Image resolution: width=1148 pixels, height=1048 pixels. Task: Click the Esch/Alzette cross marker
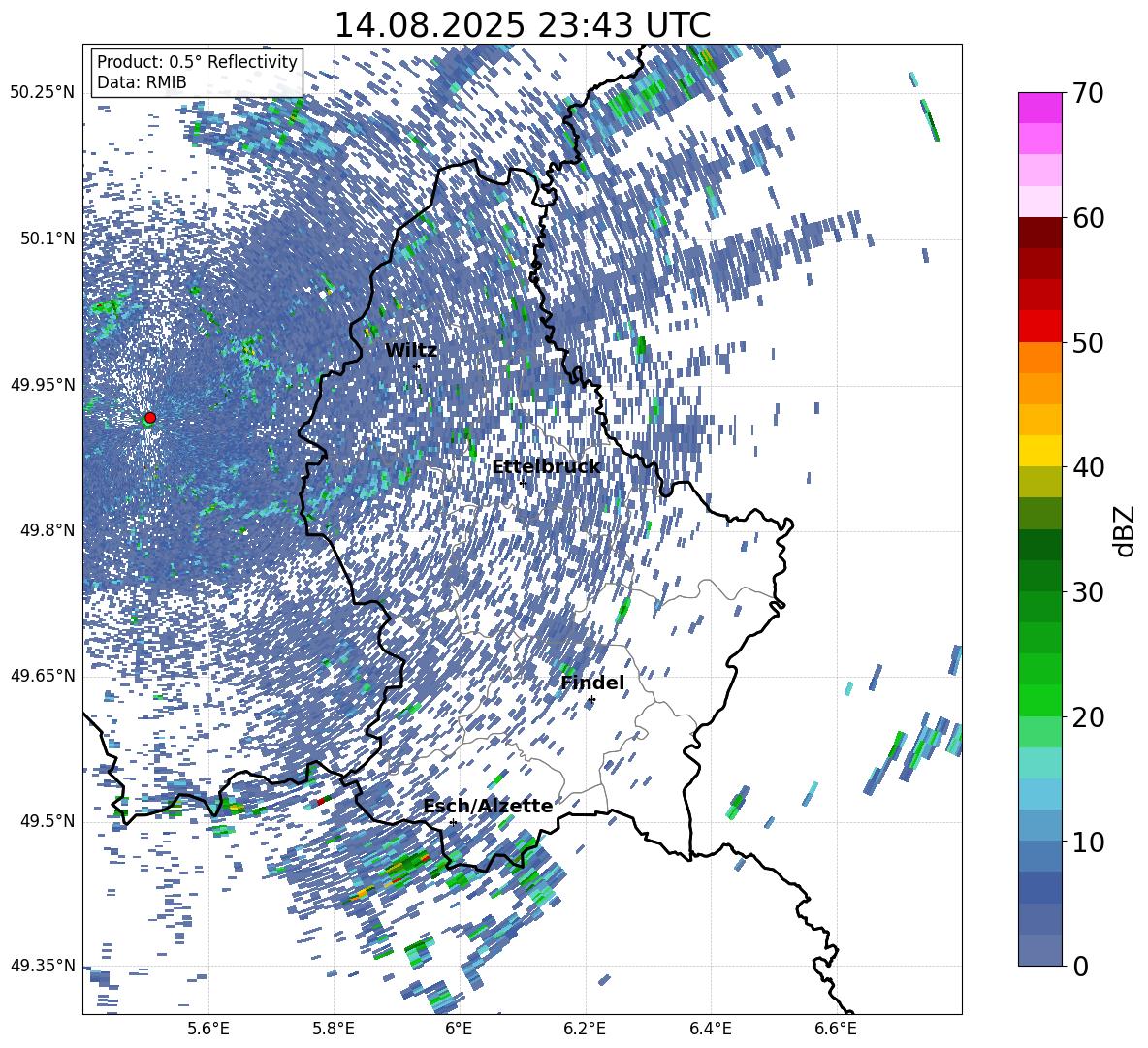(x=453, y=822)
